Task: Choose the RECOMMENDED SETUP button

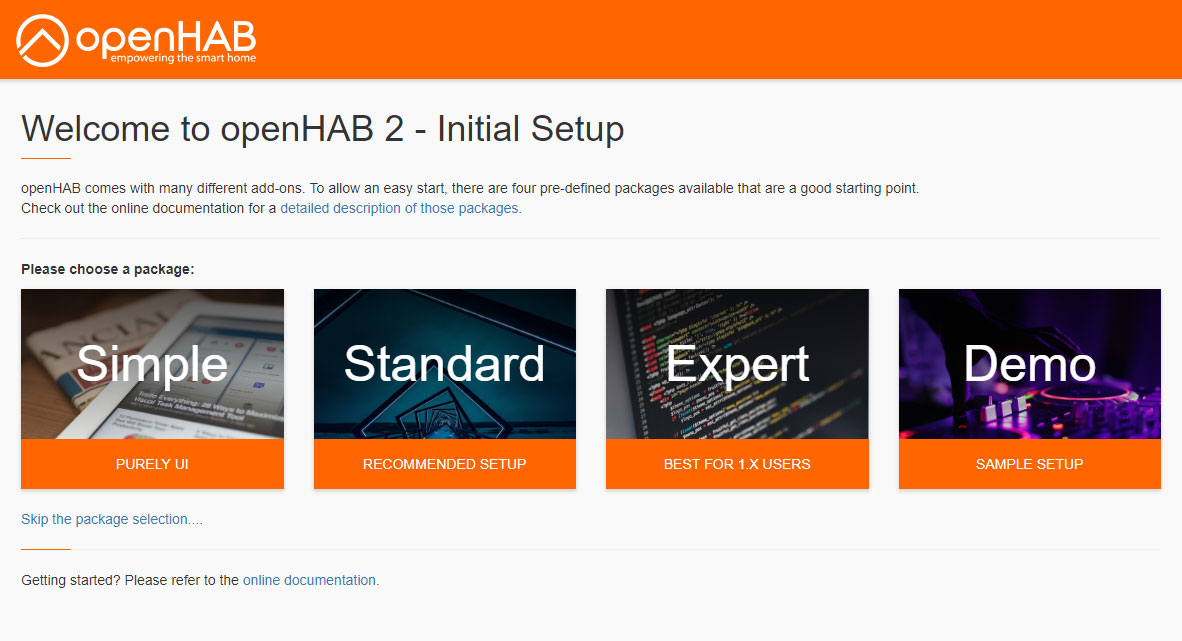Action: (x=445, y=464)
